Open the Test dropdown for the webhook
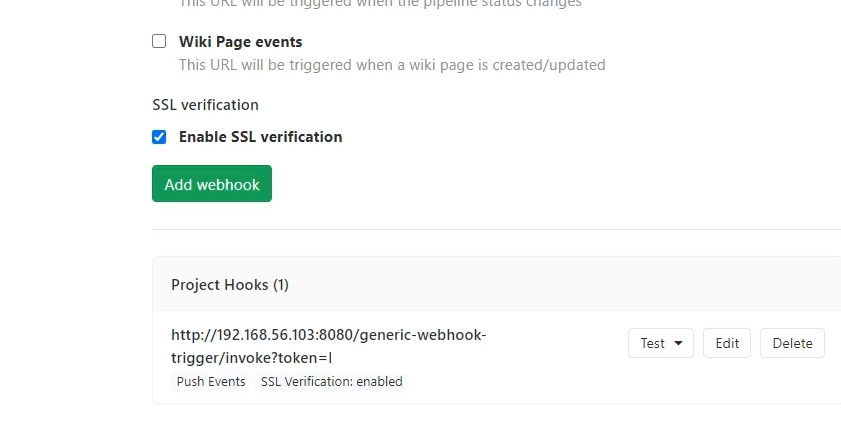This screenshot has width=841, height=447. pyautogui.click(x=661, y=343)
